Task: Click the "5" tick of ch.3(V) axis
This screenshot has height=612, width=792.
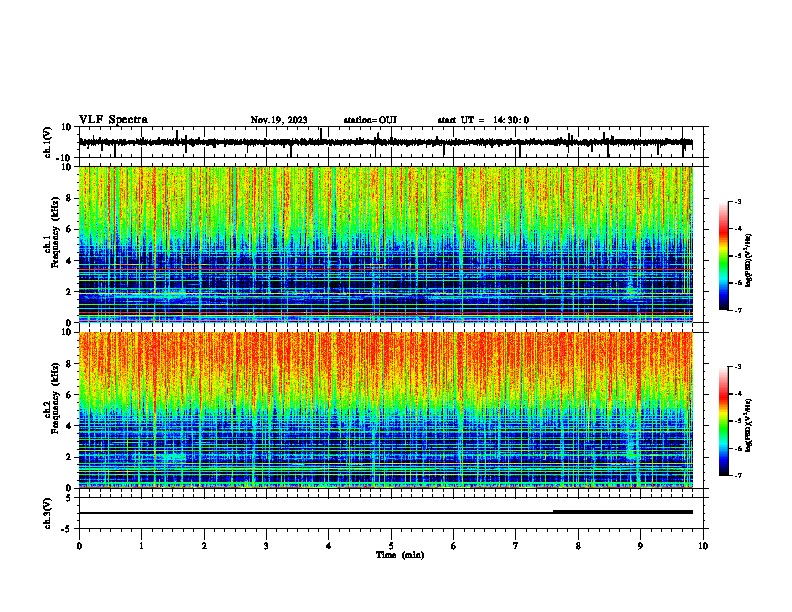Action: [69, 498]
